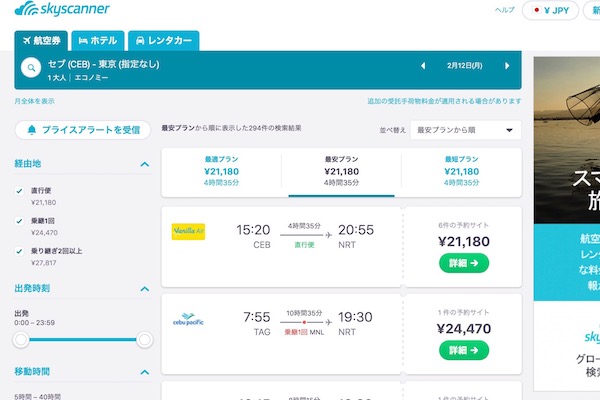Switch to the レンタカー tab
The width and height of the screenshot is (600, 400).
(x=164, y=41)
